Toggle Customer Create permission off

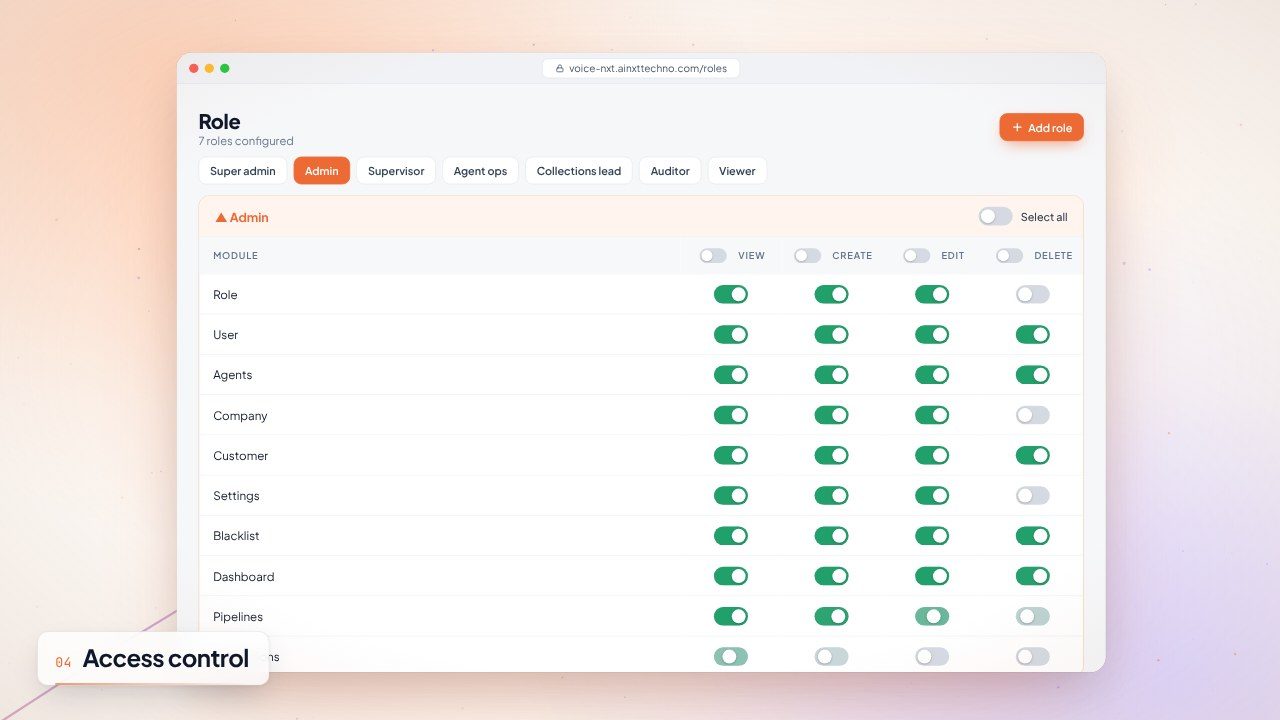tap(832, 455)
